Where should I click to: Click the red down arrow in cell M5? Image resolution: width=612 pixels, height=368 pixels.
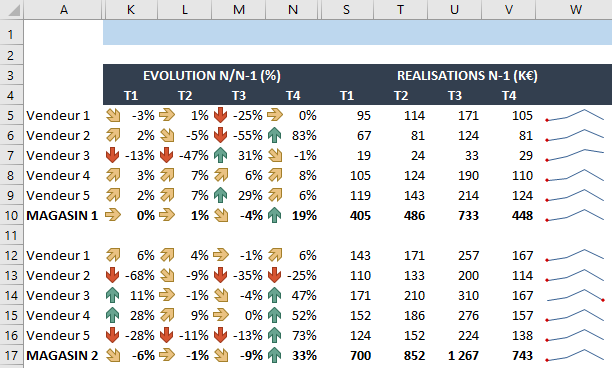pos(221,116)
